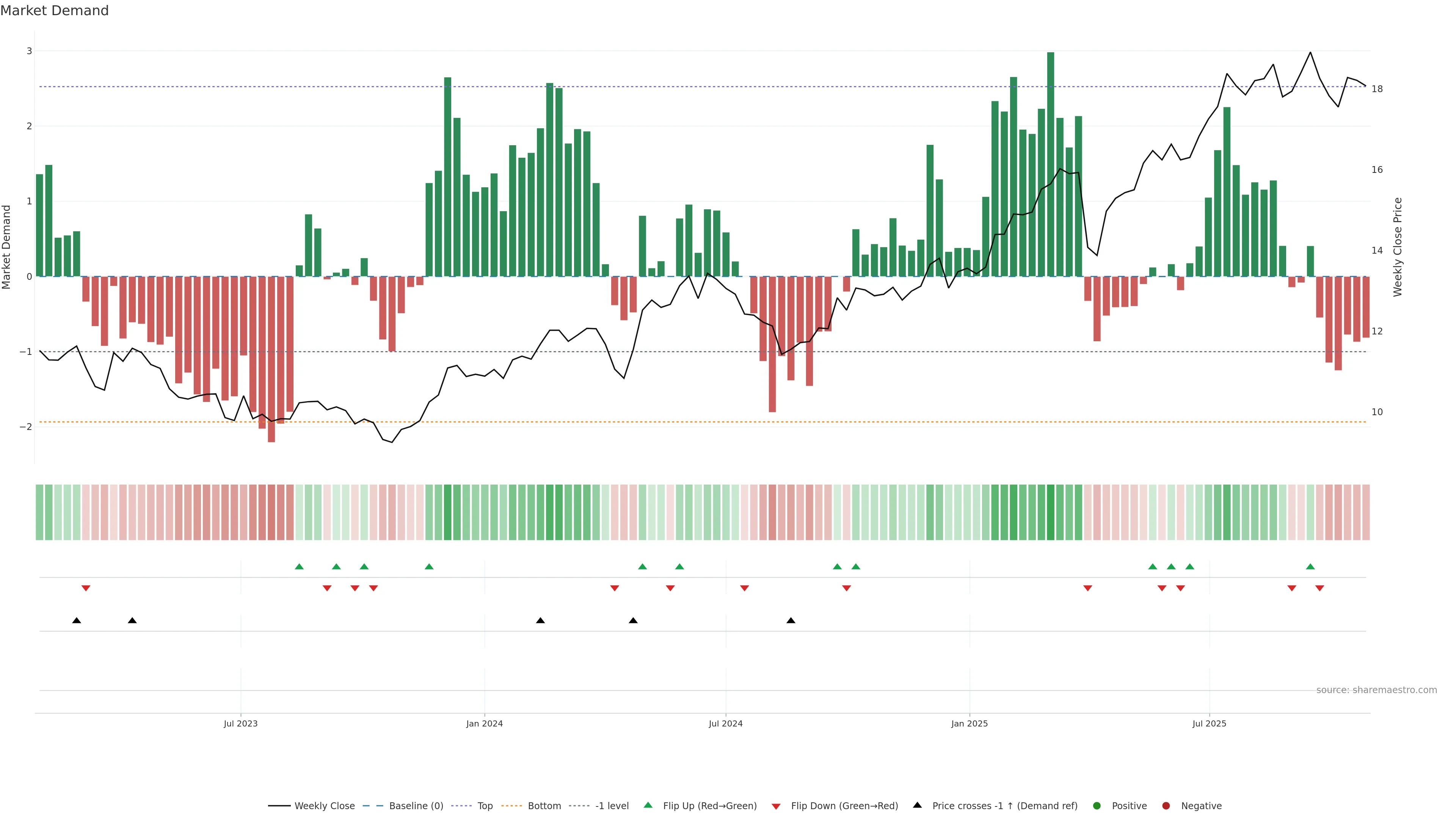The width and height of the screenshot is (1456, 819).
Task: Click the green Positive legend dot
Action: tap(1097, 806)
